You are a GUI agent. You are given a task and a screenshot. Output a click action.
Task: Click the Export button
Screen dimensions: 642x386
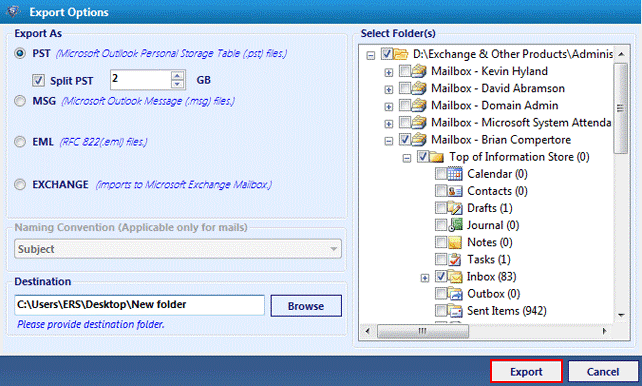[x=526, y=372]
